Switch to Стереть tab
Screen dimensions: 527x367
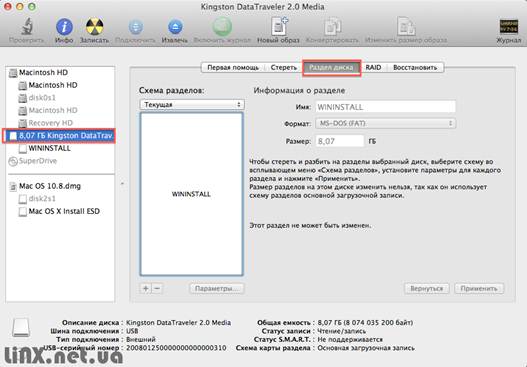(284, 68)
